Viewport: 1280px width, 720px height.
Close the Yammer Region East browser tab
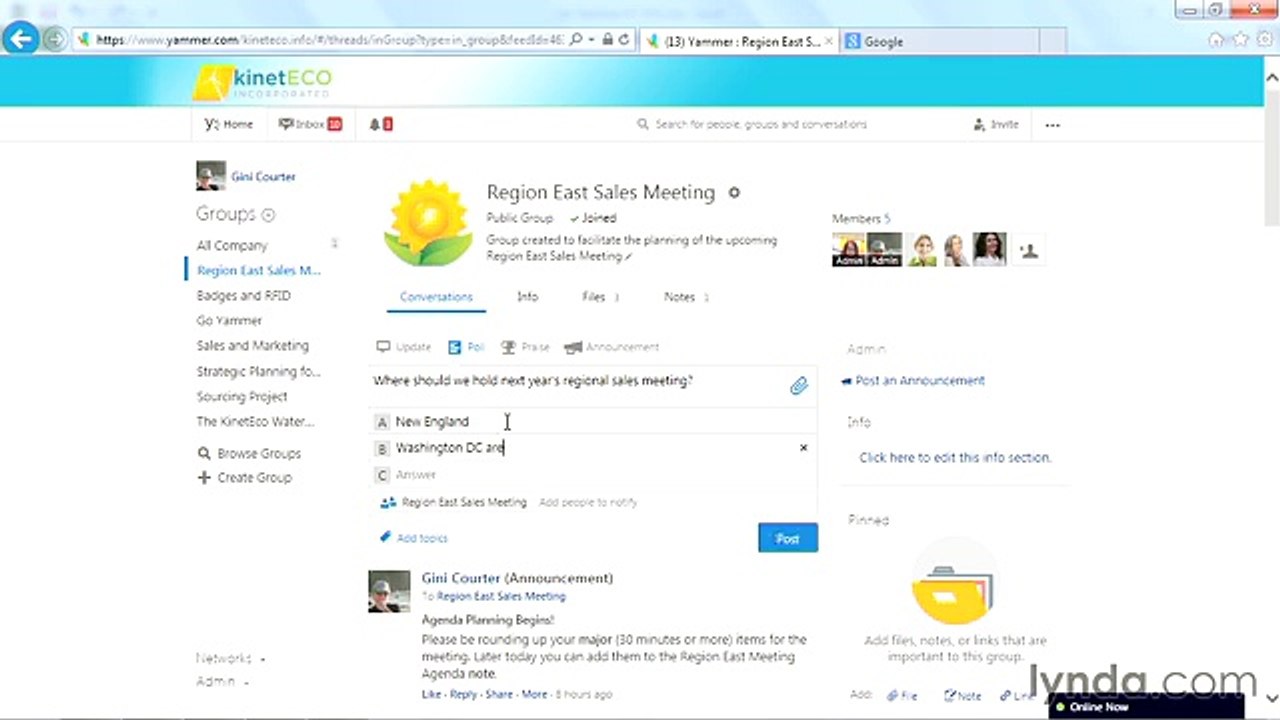coord(829,42)
